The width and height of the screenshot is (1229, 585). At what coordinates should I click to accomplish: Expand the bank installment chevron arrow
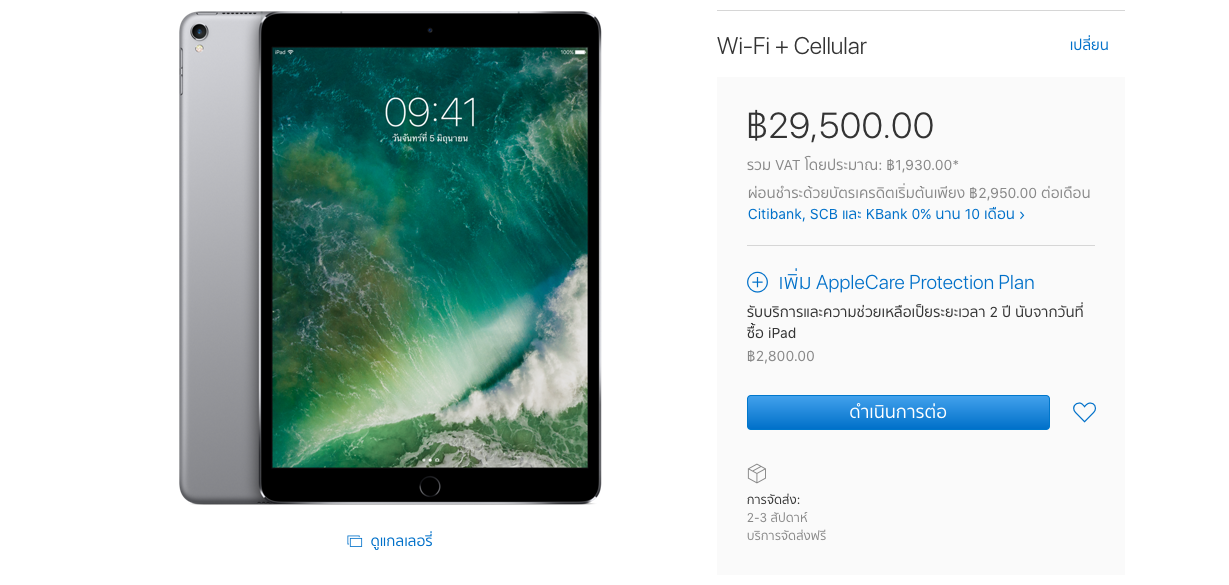[x=1021, y=215]
